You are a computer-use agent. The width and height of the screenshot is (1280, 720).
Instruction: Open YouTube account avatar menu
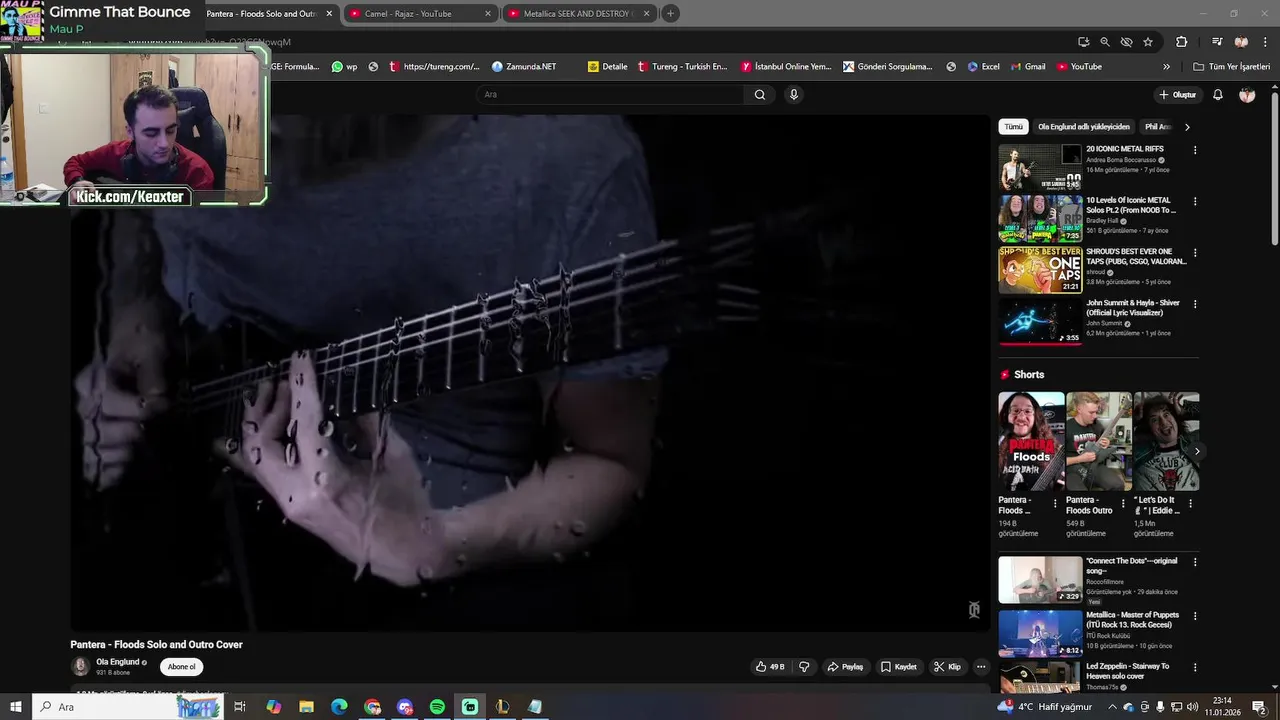click(1247, 95)
